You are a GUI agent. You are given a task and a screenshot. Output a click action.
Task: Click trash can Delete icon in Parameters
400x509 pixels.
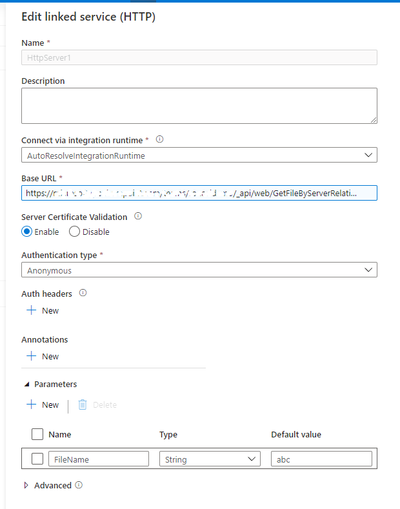point(82,404)
